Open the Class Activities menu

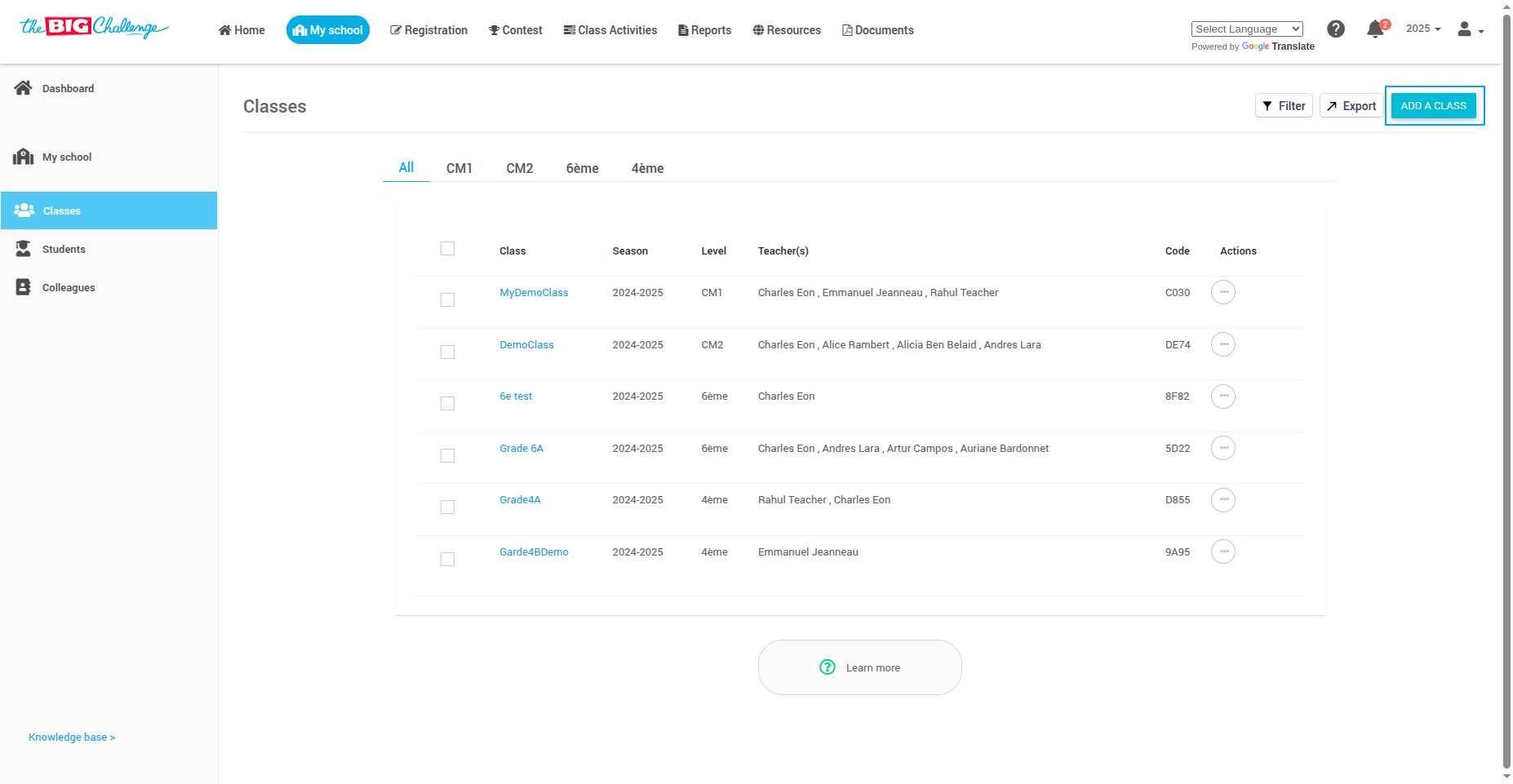(x=610, y=30)
